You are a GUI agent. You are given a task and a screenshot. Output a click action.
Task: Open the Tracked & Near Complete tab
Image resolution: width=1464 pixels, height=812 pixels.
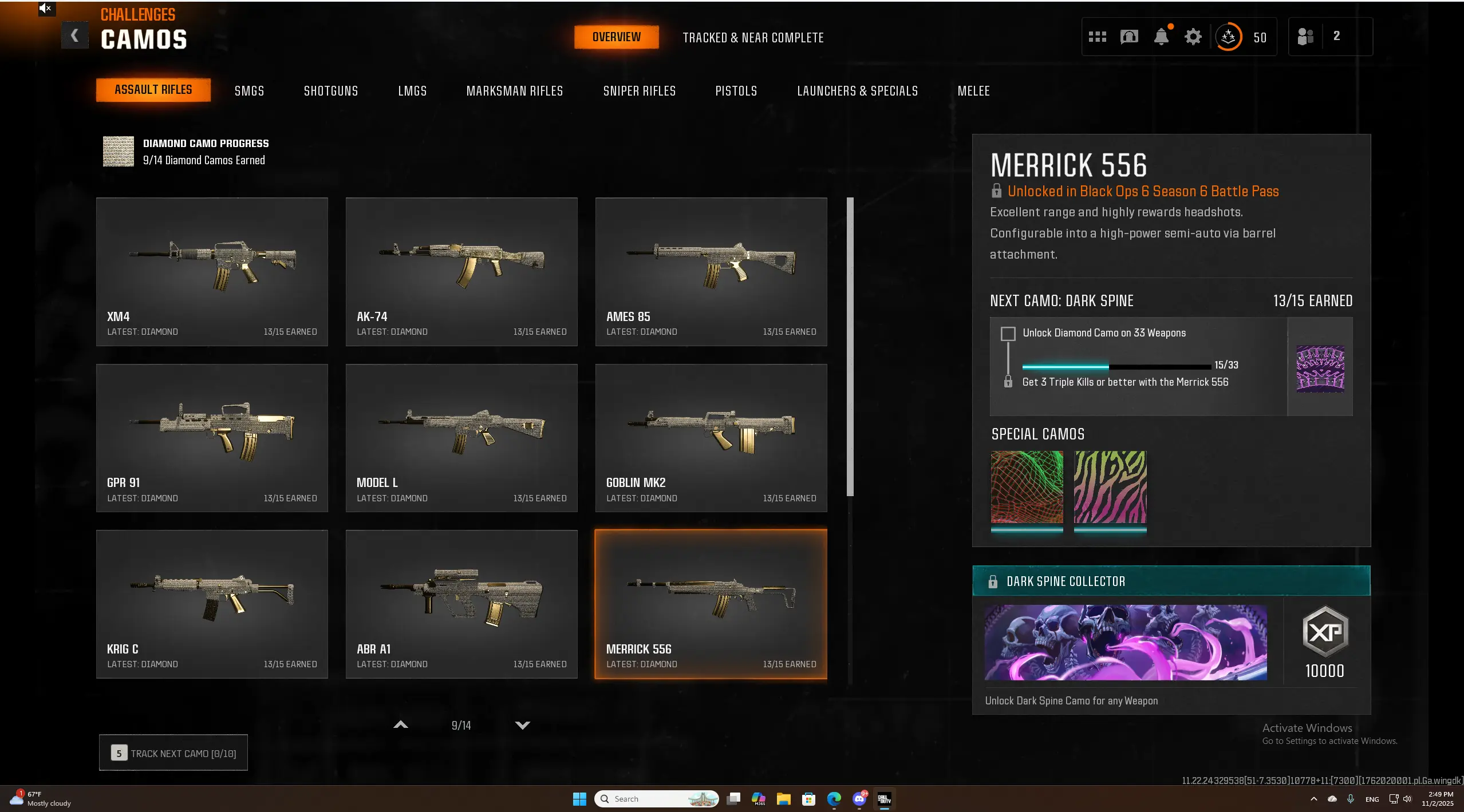753,38
